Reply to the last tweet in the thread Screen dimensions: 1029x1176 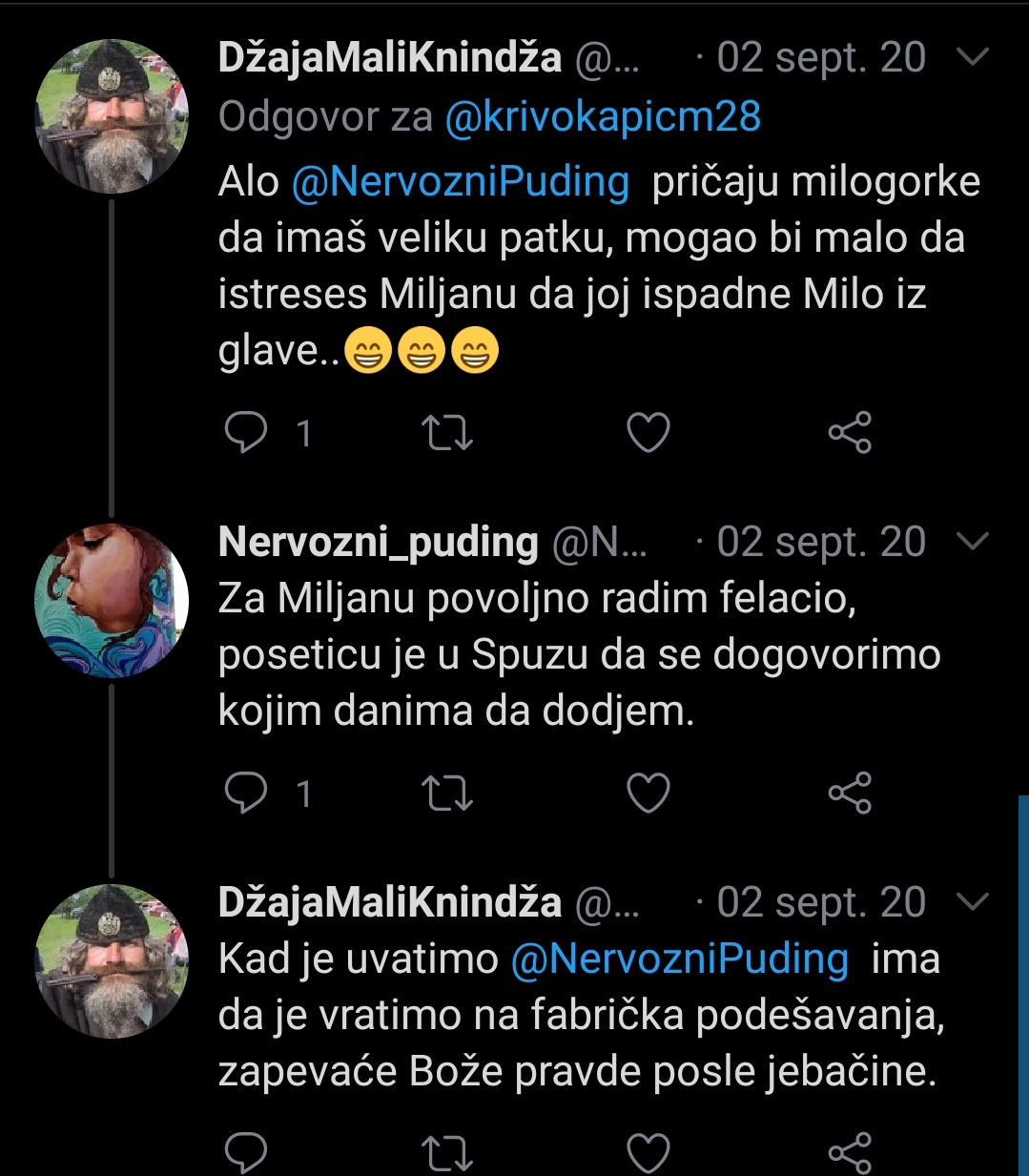[246, 1152]
